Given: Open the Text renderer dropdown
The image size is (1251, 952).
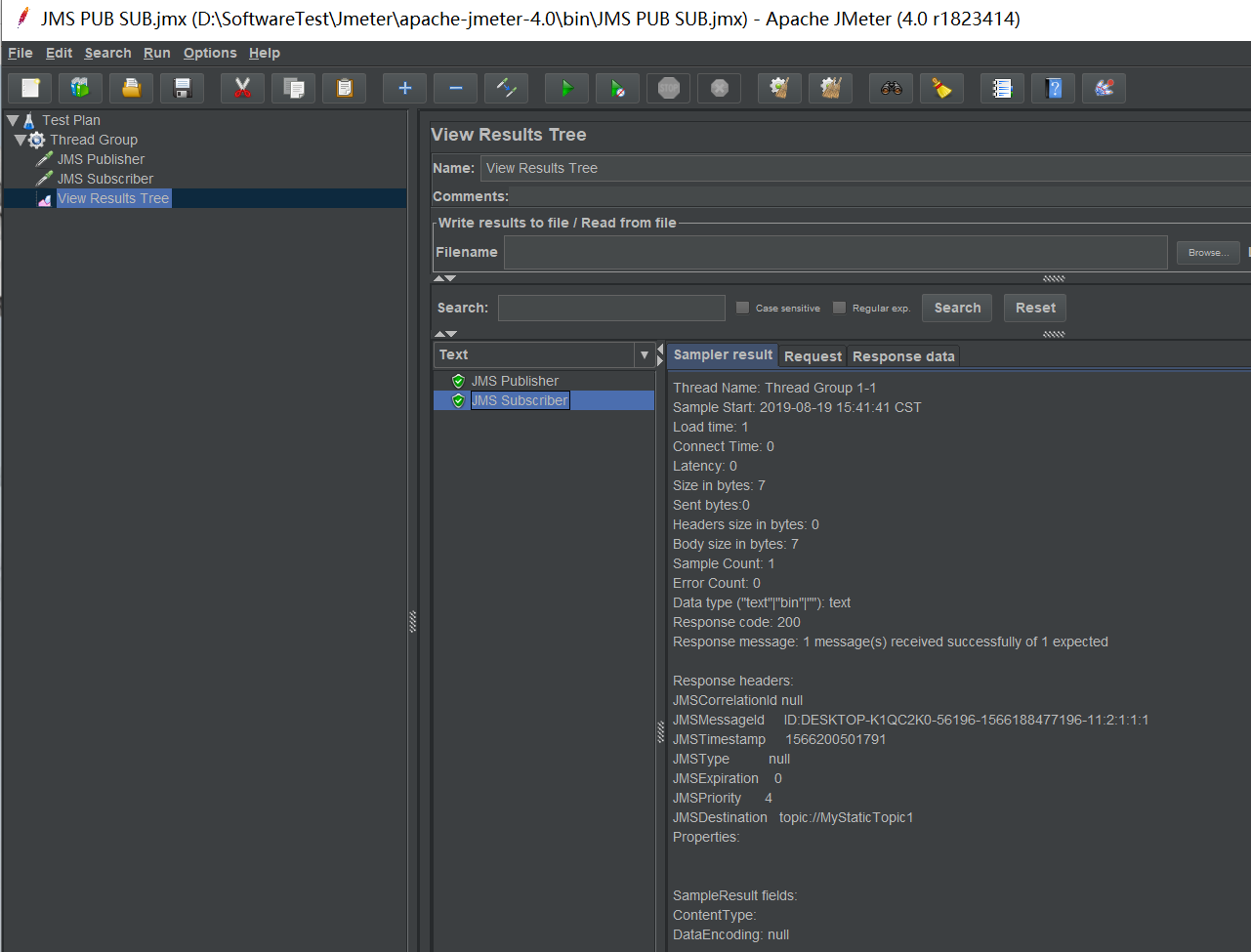Looking at the screenshot, I should point(645,354).
